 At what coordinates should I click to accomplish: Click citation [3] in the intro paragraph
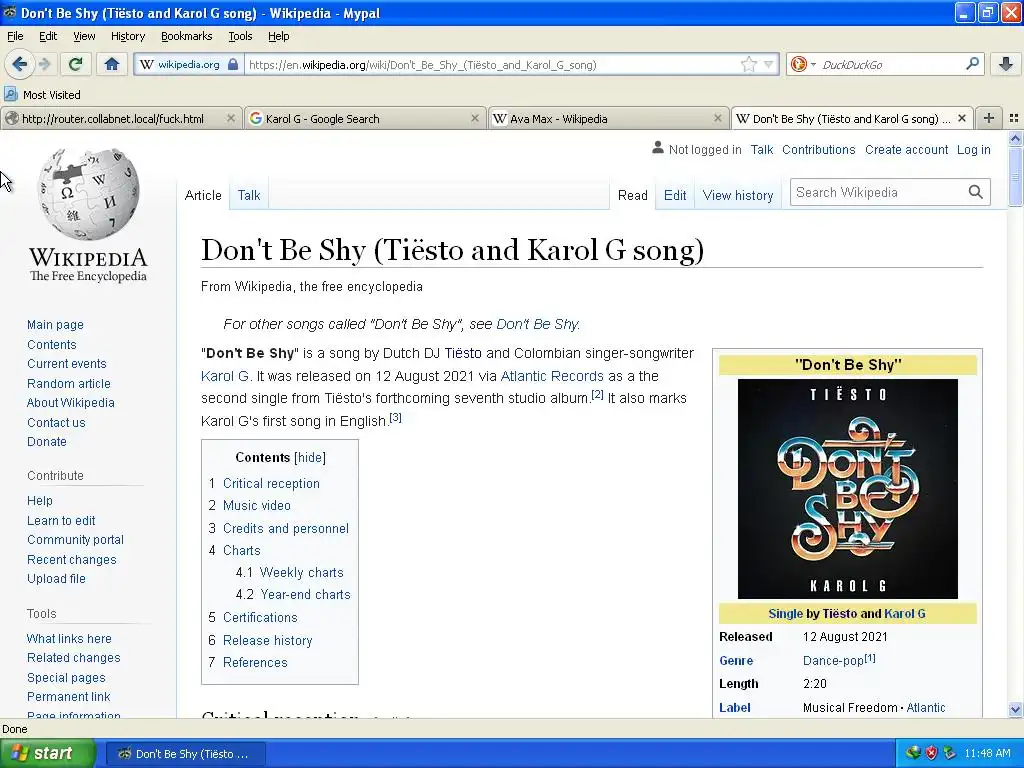tap(395, 417)
